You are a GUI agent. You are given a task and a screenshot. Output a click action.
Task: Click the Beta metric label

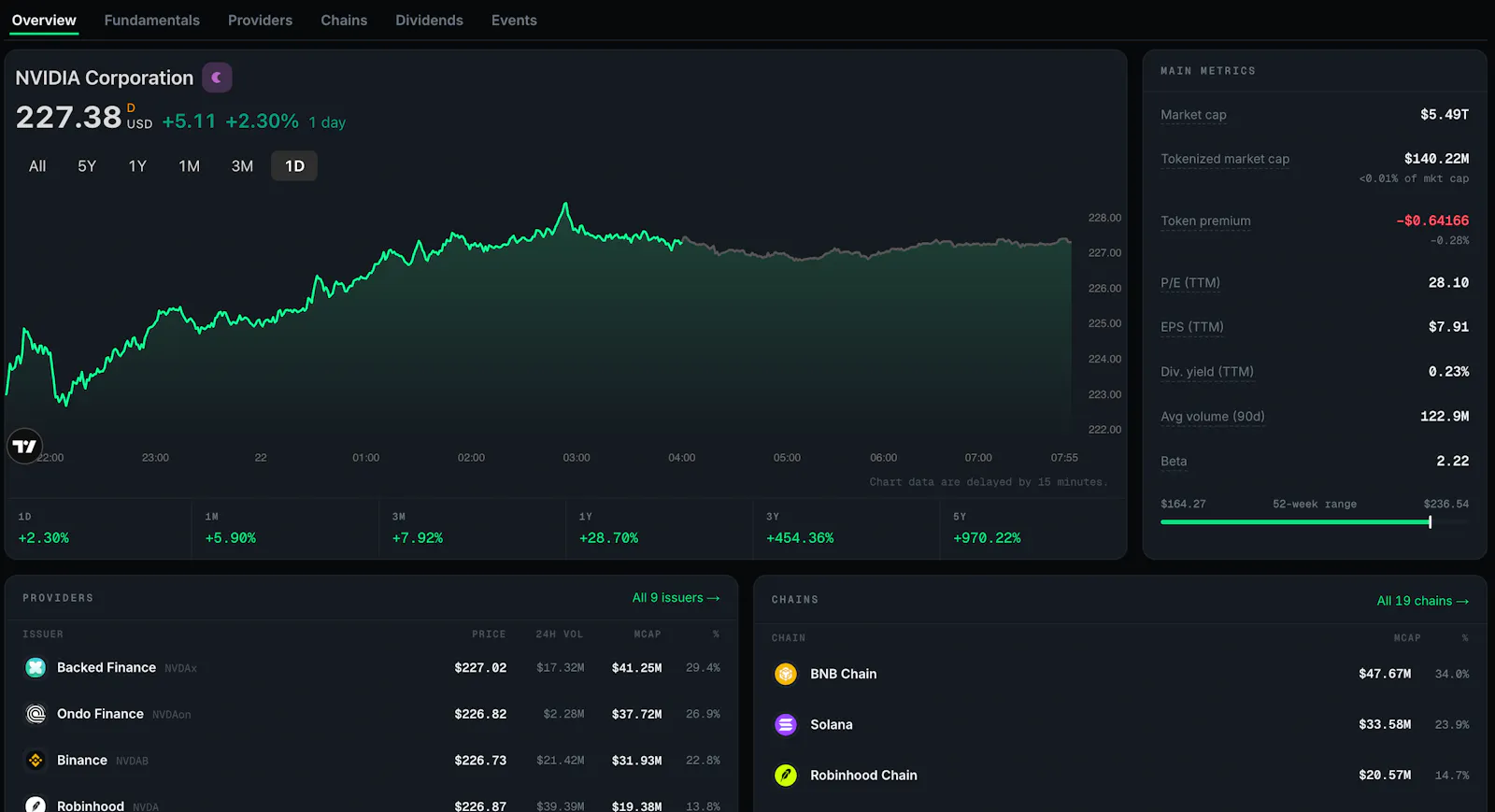(1174, 462)
